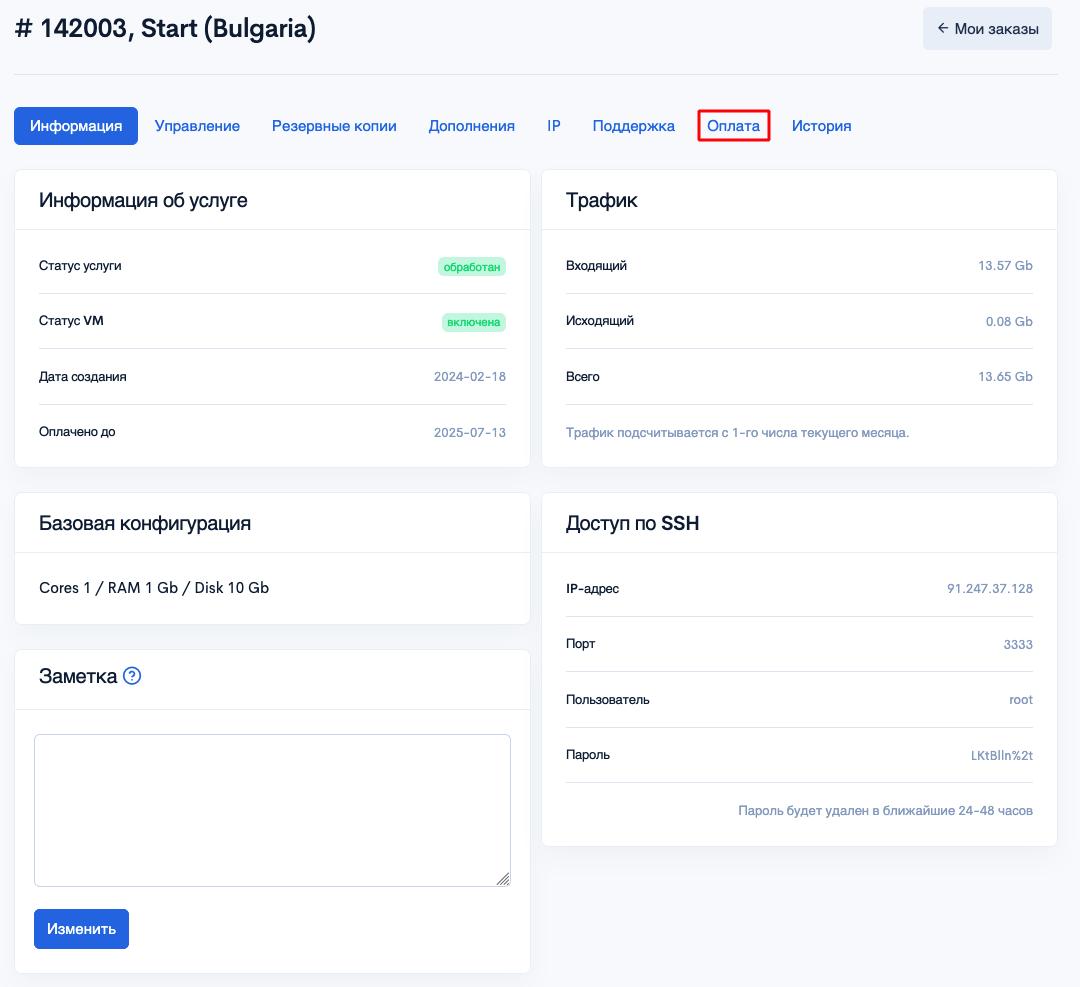Click the Изменить button
1080x987 pixels.
pyautogui.click(x=81, y=928)
